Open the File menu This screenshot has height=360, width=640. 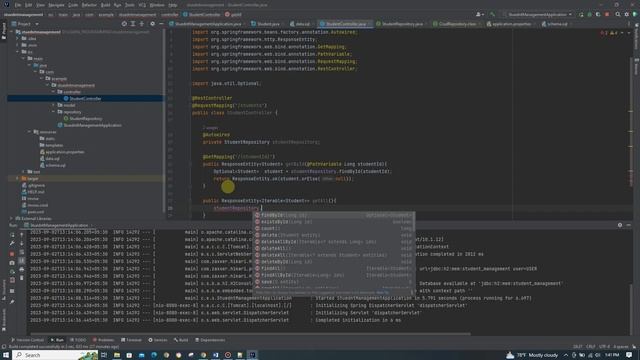click(x=18, y=5)
